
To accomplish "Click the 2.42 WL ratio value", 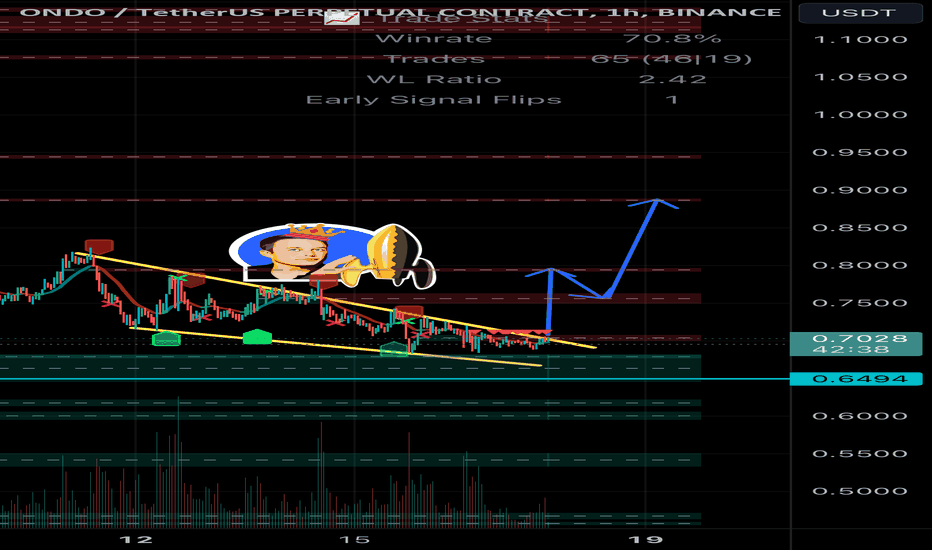I will (x=672, y=79).
